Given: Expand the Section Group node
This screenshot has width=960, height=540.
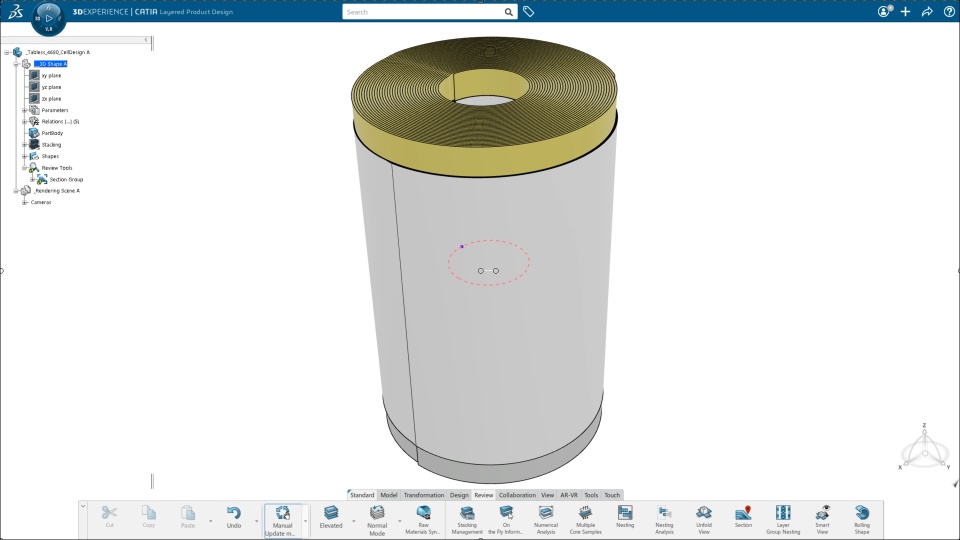Looking at the screenshot, I should click(x=32, y=179).
